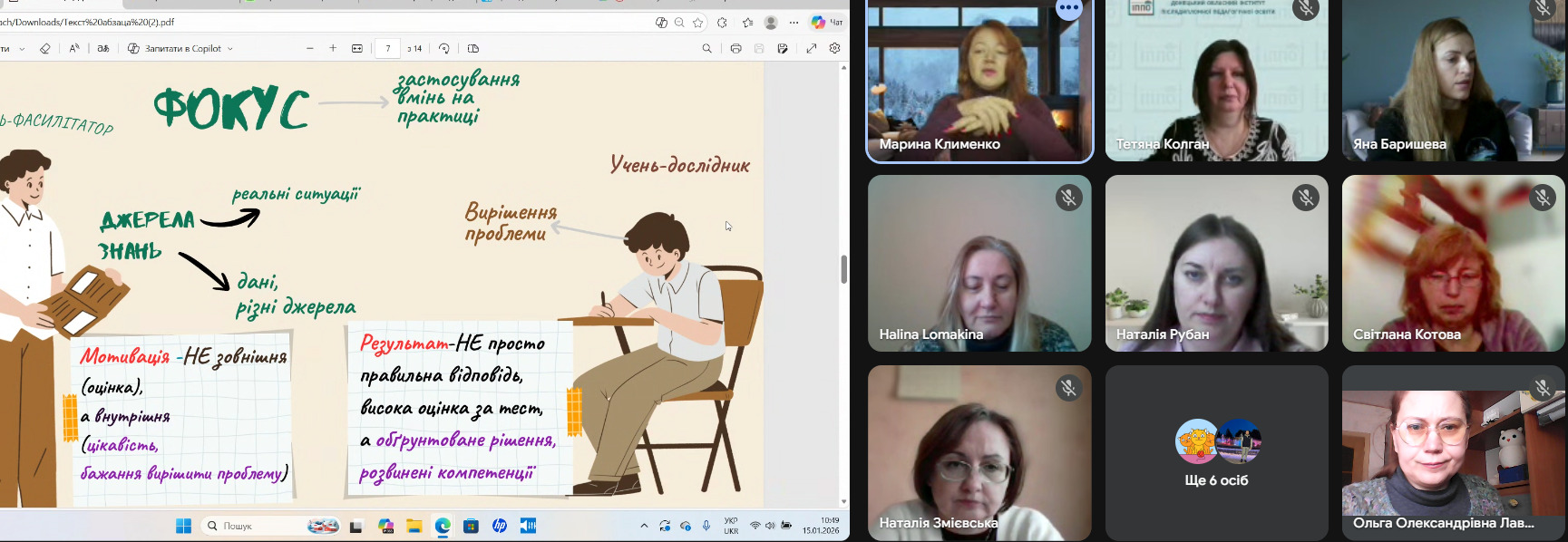Open PDF viewer settings gear
The image size is (1568, 542).
[x=835, y=49]
